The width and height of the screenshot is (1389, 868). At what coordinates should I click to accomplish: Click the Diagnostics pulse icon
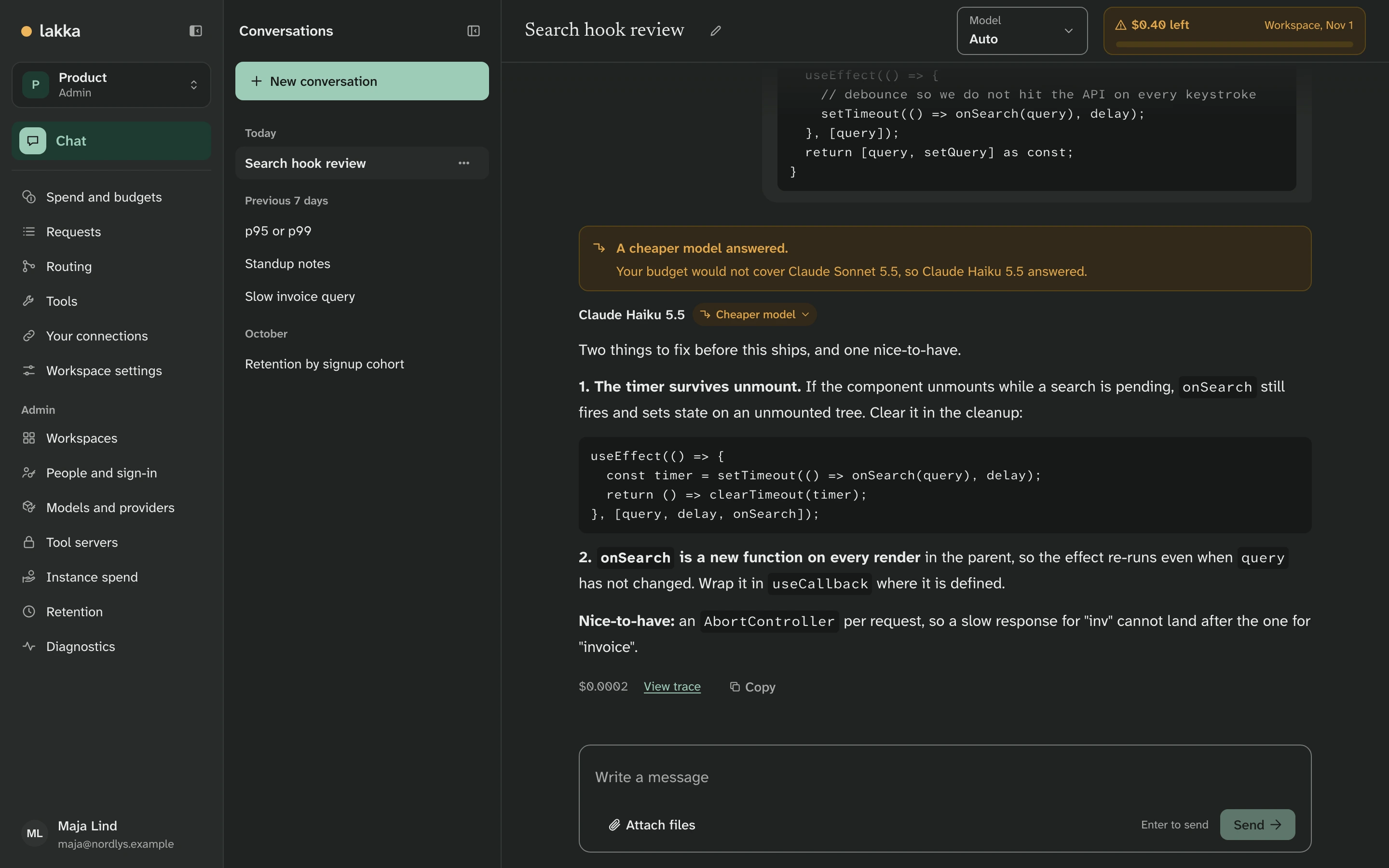pyautogui.click(x=29, y=646)
